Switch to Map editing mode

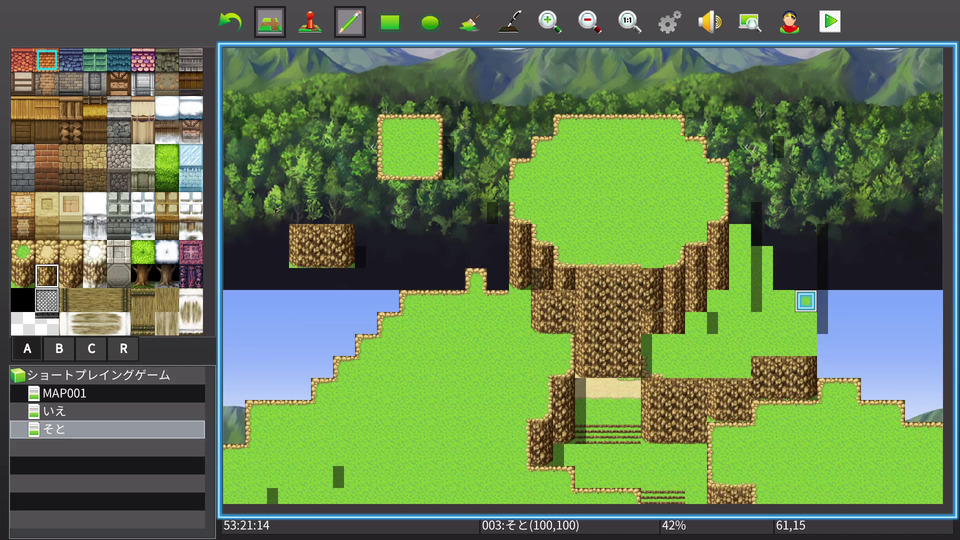coord(269,22)
